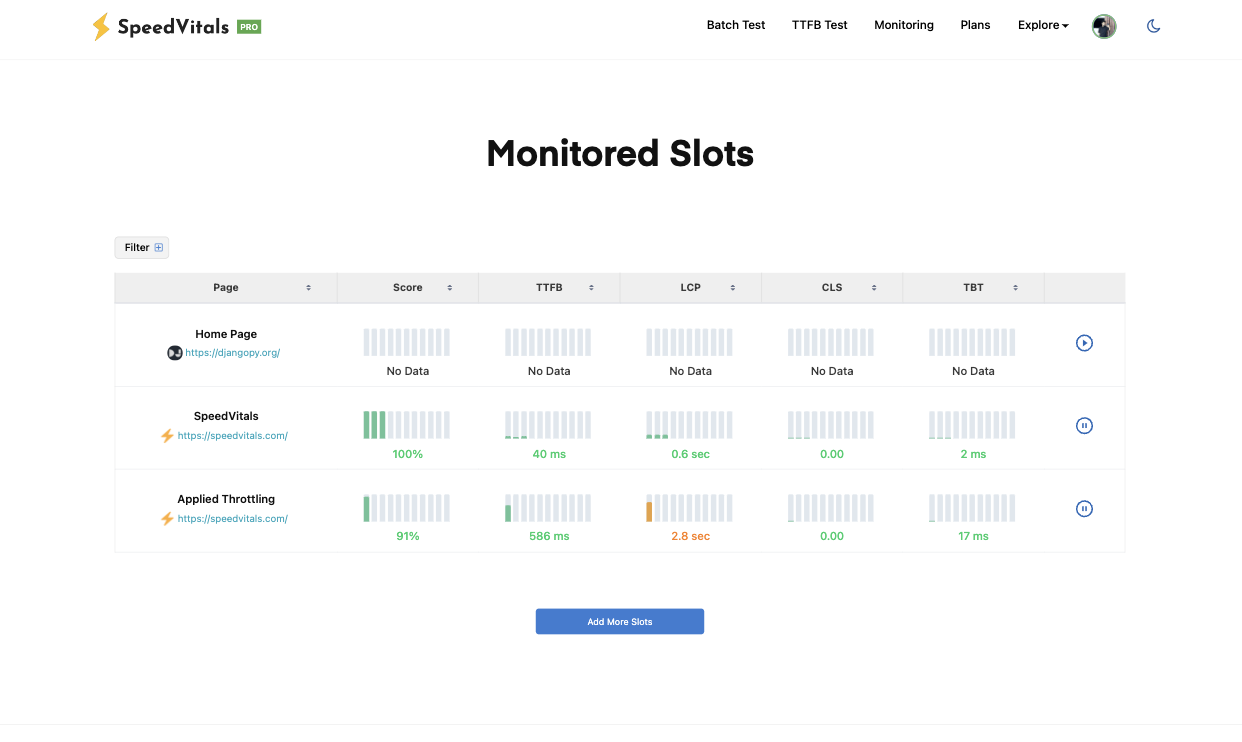Go to Batch Test page
The width and height of the screenshot is (1242, 742).
click(x=736, y=25)
